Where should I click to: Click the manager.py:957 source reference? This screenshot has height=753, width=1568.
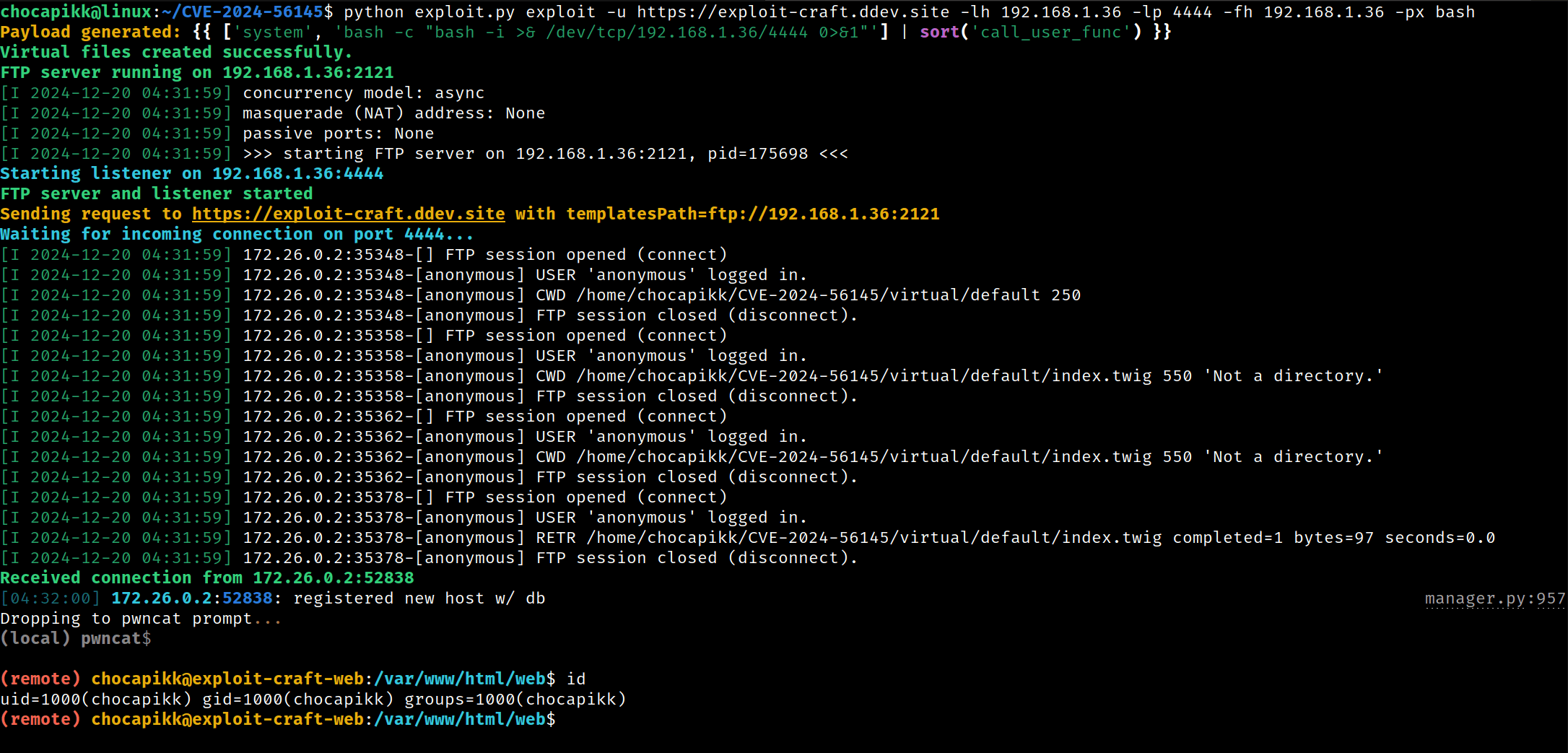[1495, 599]
